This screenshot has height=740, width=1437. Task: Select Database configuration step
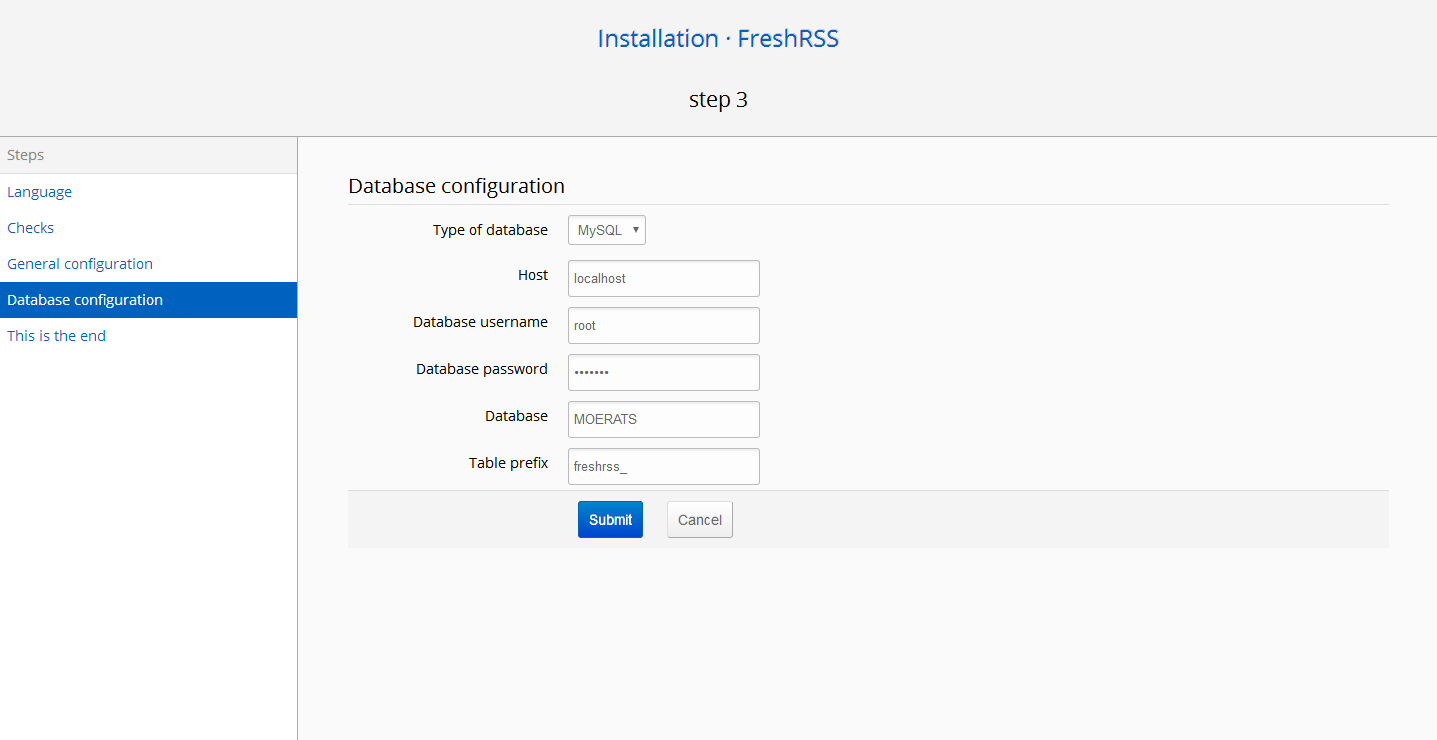148,300
